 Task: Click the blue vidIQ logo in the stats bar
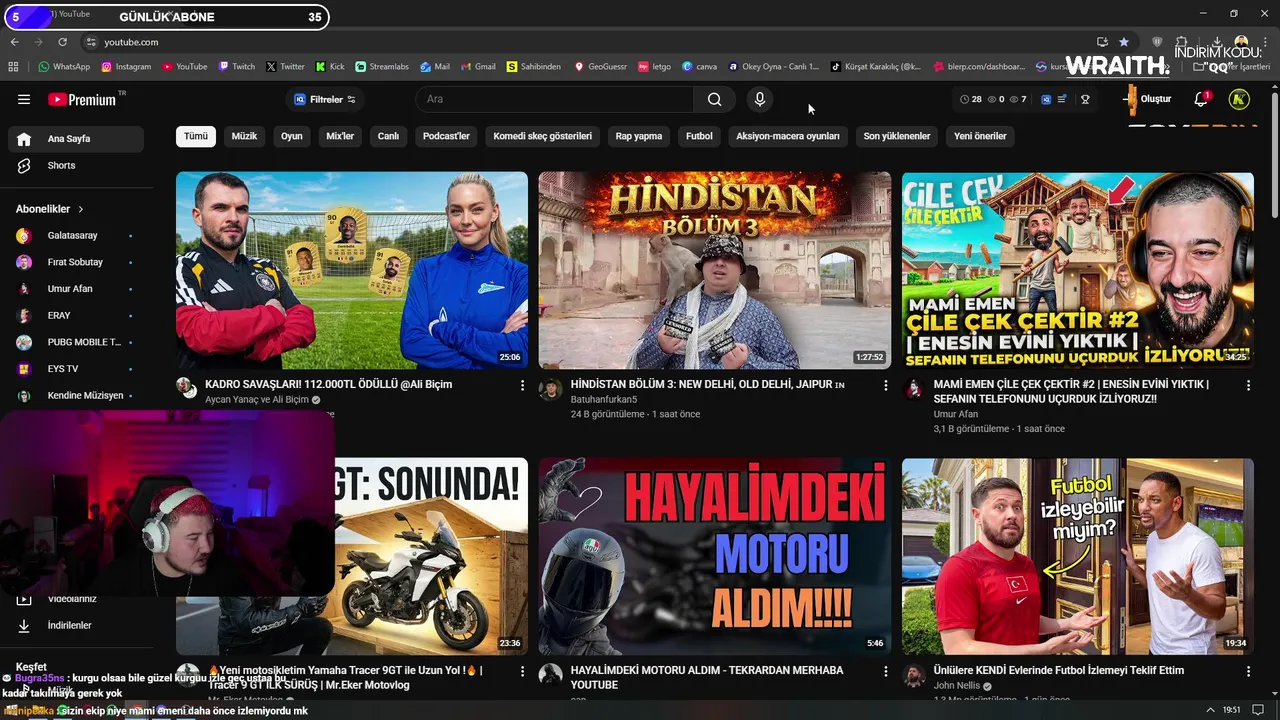[x=1046, y=99]
